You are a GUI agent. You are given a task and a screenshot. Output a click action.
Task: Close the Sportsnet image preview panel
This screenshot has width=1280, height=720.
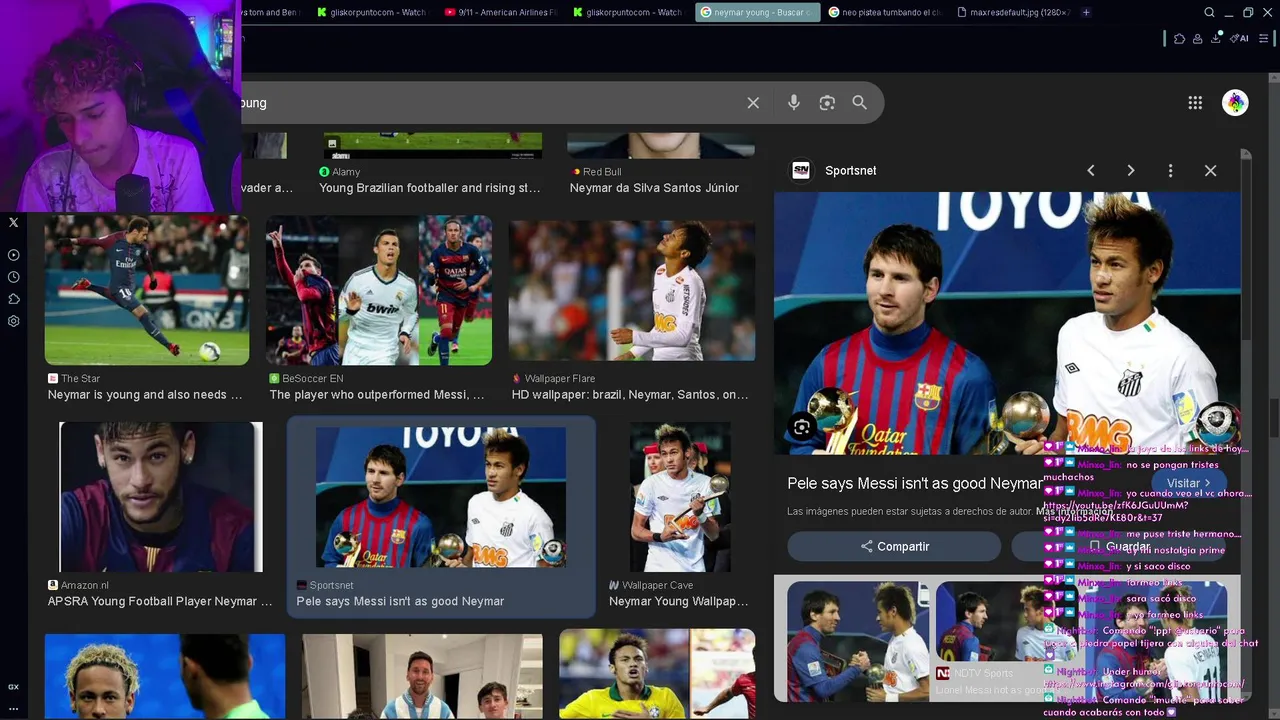click(1210, 171)
